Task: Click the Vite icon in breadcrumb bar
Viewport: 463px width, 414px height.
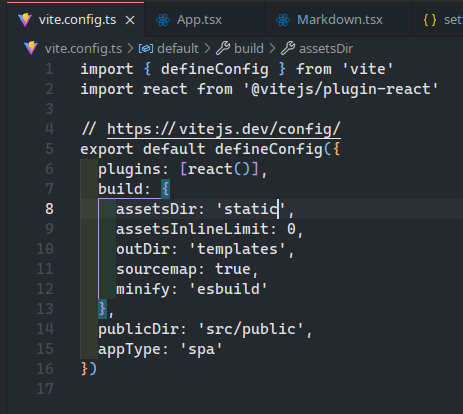Action: [x=31, y=49]
